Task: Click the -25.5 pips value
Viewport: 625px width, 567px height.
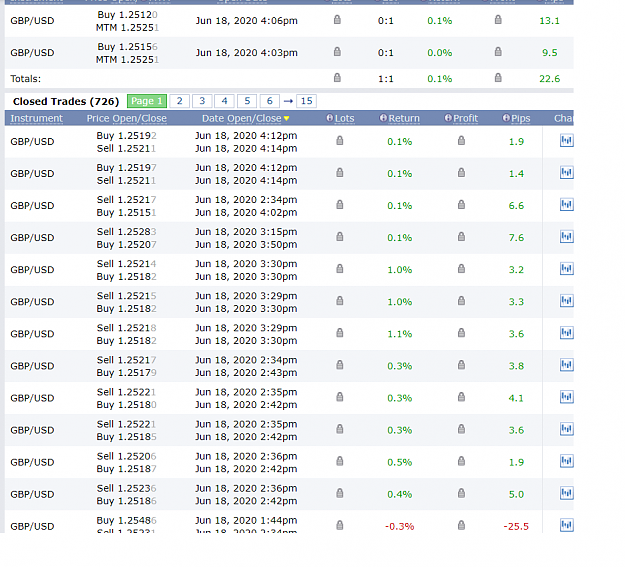Action: click(x=516, y=526)
